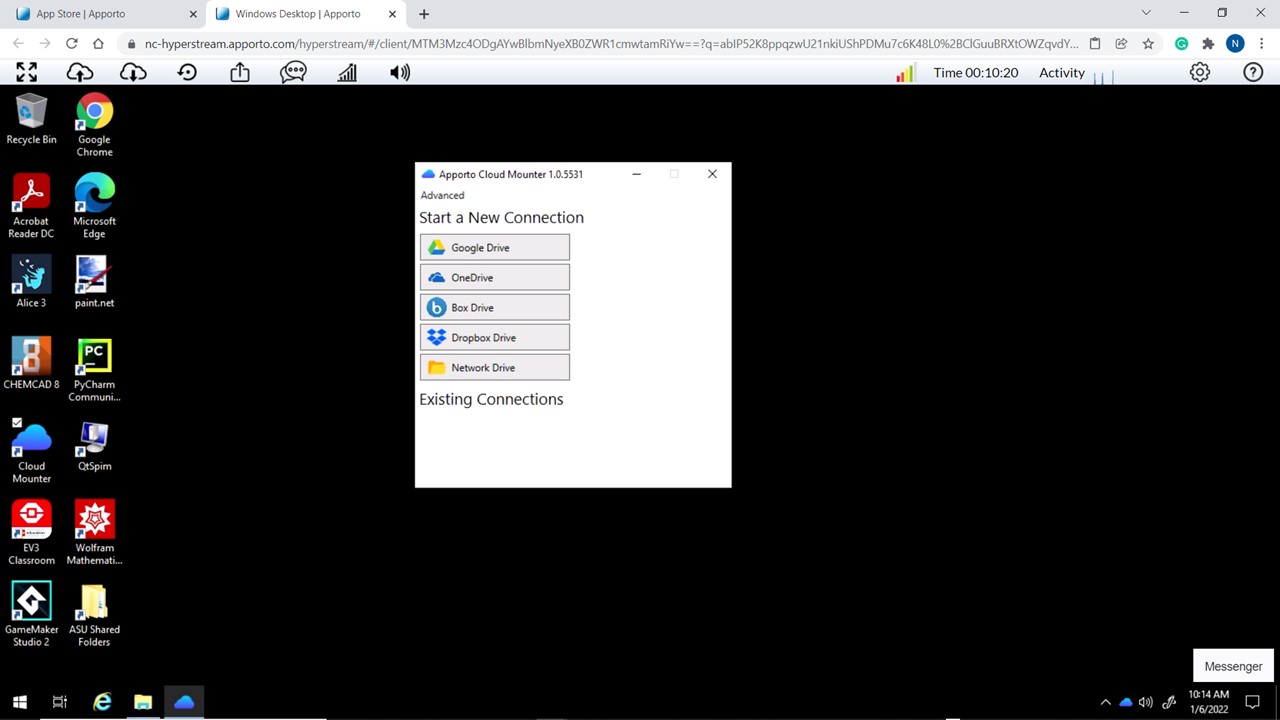This screenshot has width=1280, height=720.
Task: Open Windows notification center icon
Action: click(1252, 702)
